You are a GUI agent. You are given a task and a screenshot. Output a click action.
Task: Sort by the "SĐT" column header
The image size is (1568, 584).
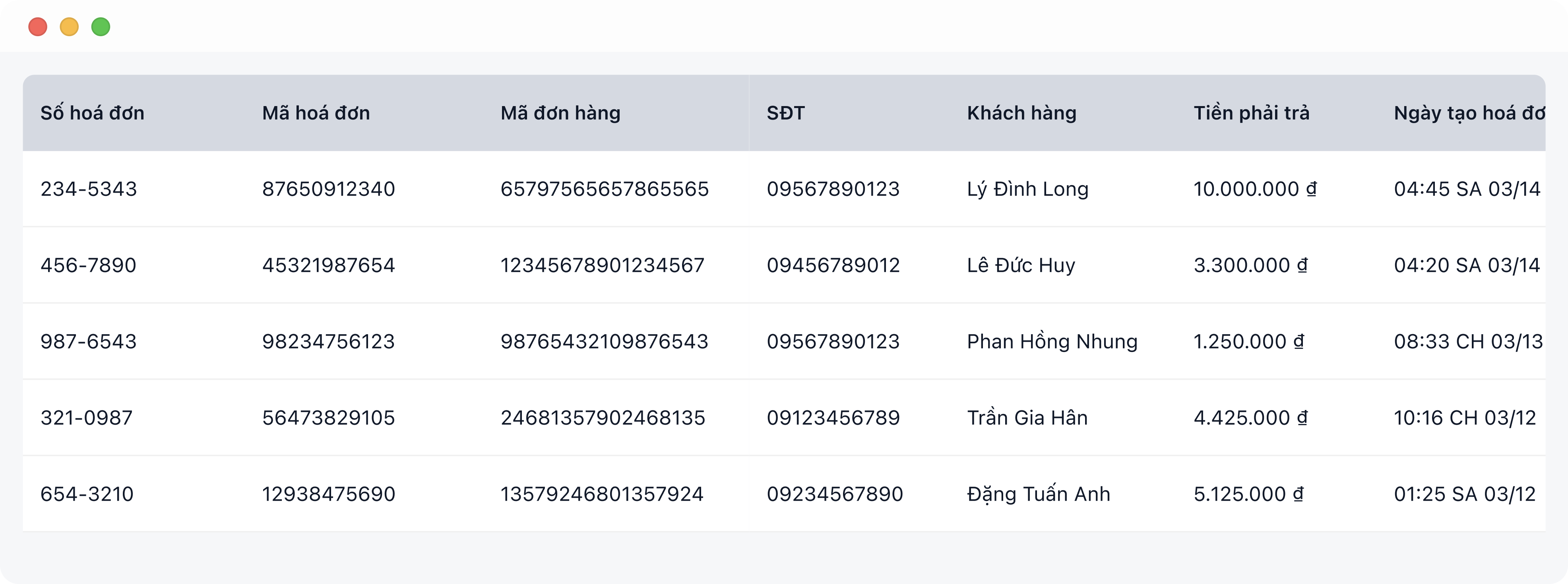[x=785, y=113]
